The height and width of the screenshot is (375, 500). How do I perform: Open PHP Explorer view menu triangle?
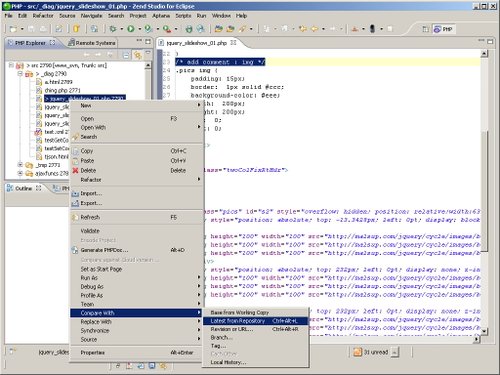pos(148,53)
